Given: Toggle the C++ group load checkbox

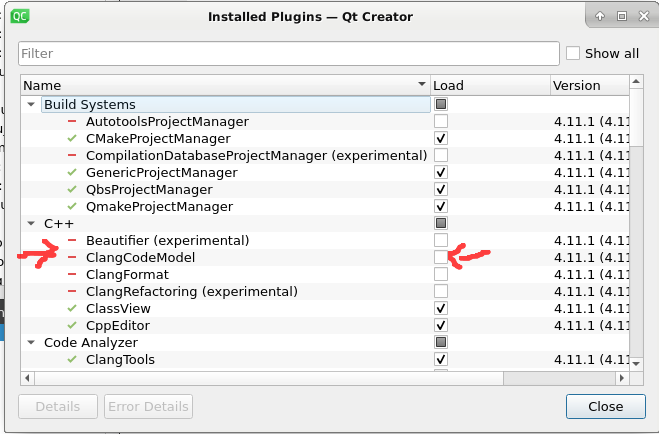Looking at the screenshot, I should tap(441, 223).
